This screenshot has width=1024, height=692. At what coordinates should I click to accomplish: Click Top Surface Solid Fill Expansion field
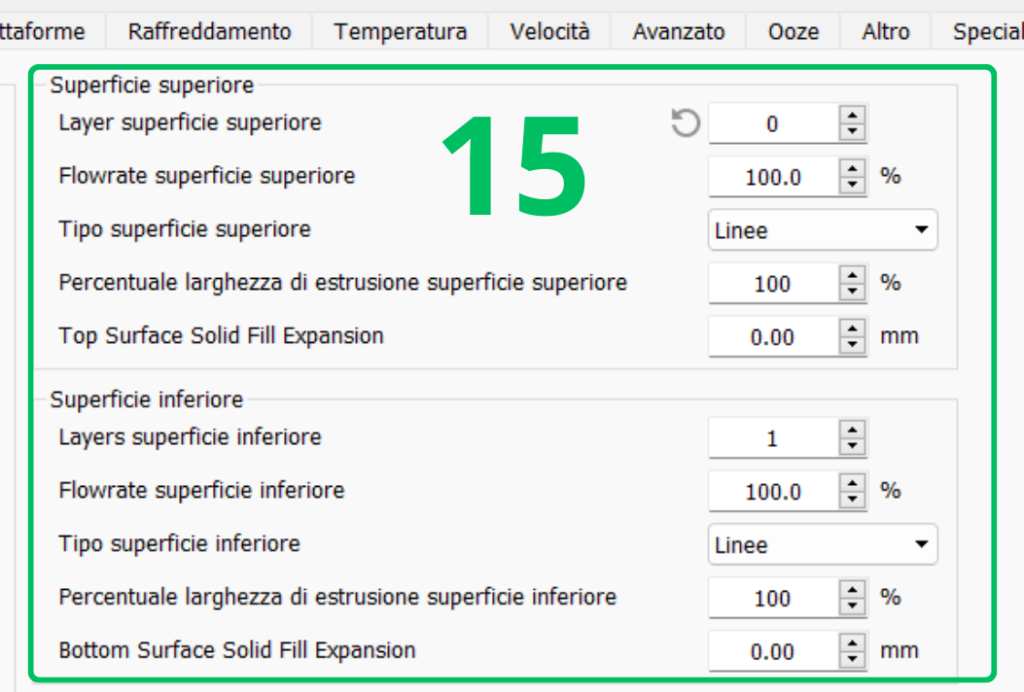pos(772,337)
